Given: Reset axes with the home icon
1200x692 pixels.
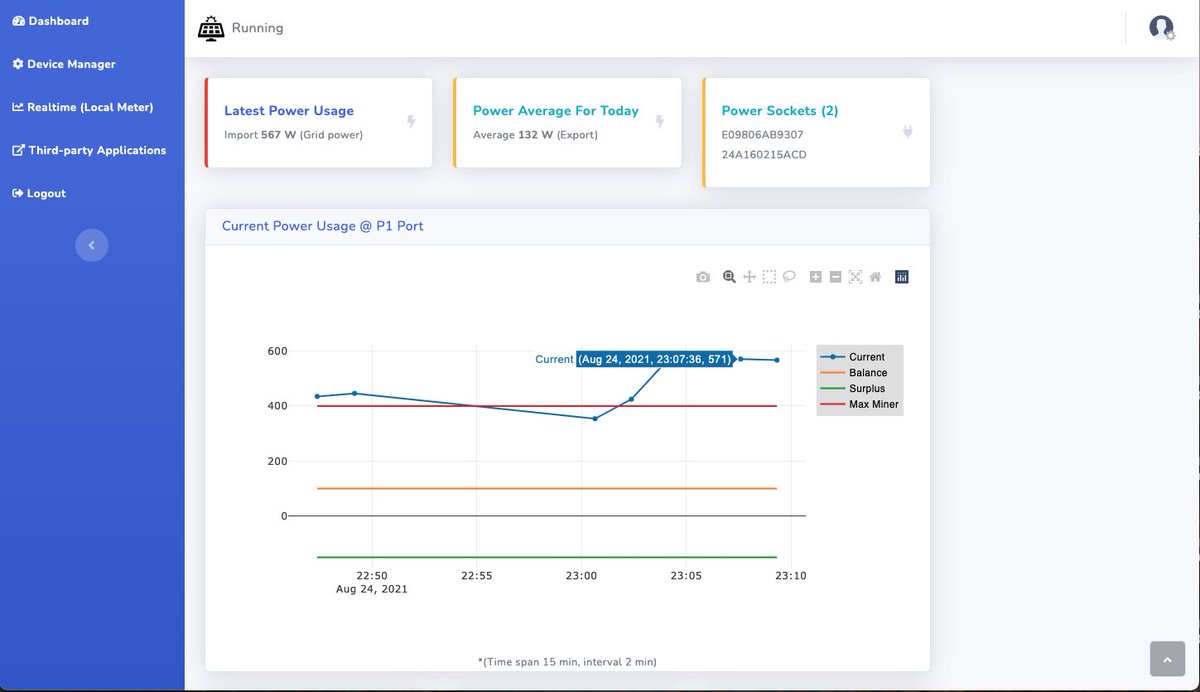Looking at the screenshot, I should coord(875,277).
